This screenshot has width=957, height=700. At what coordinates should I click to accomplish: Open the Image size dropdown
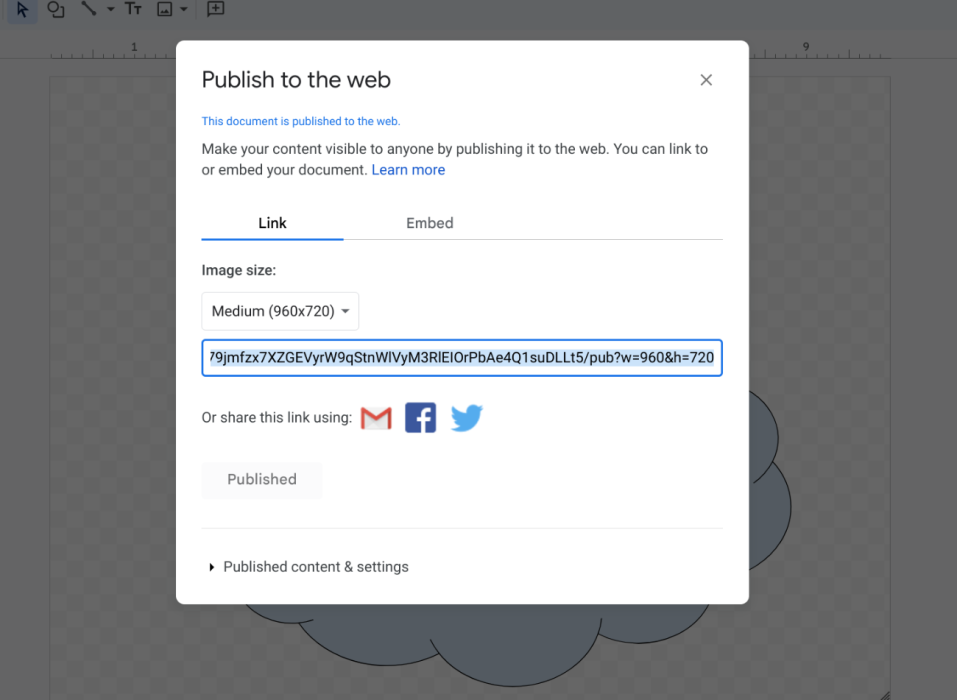[x=280, y=311]
